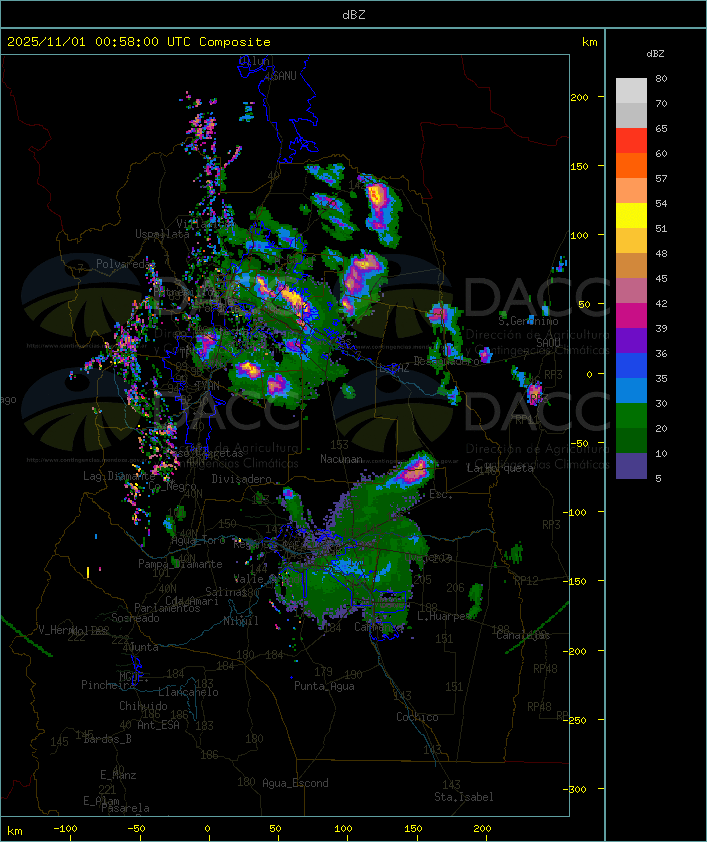Click the 'Parlamentos' map label
Viewport: 707px width, 842px height.
(x=167, y=608)
